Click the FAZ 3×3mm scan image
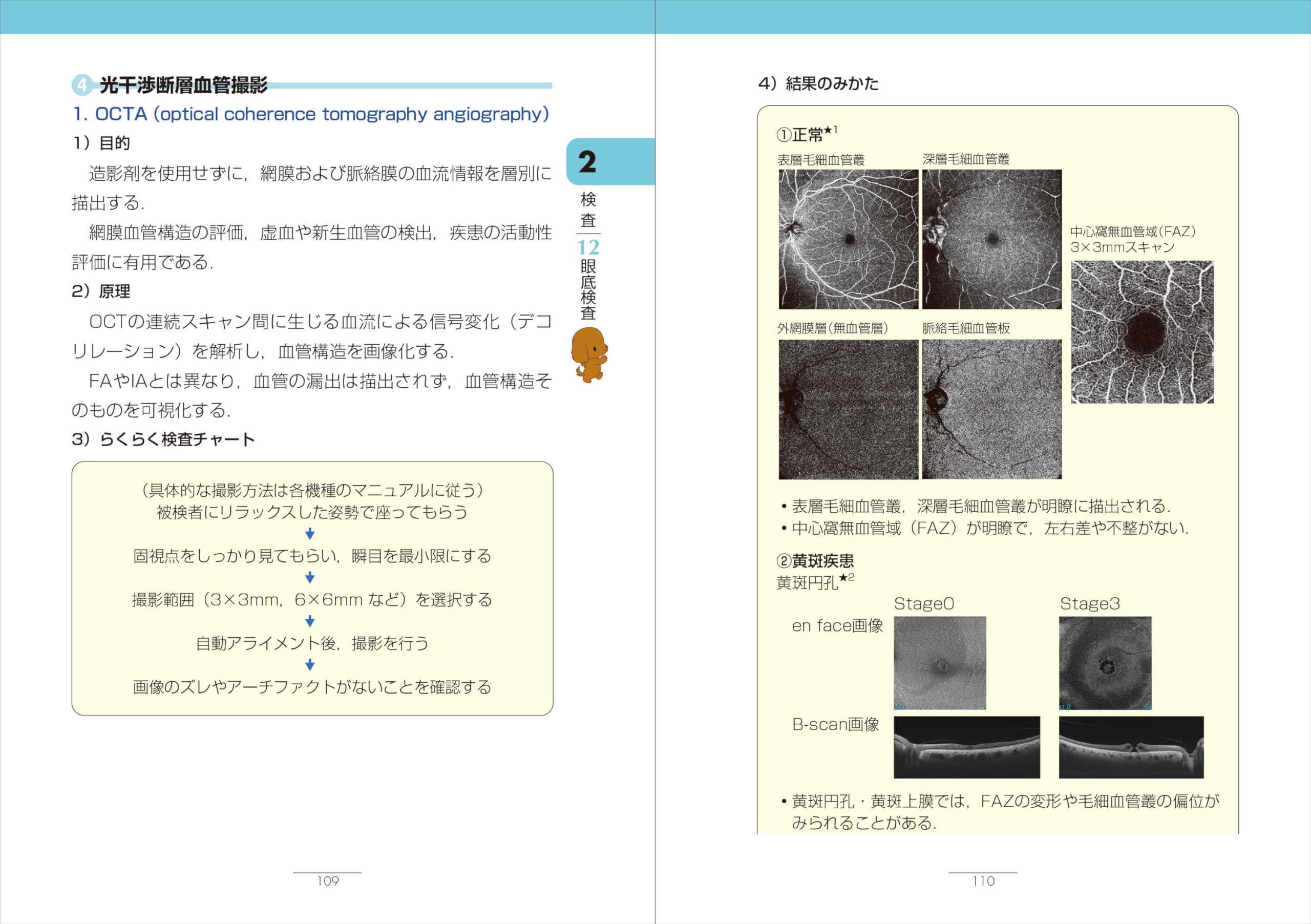 coord(1142,332)
